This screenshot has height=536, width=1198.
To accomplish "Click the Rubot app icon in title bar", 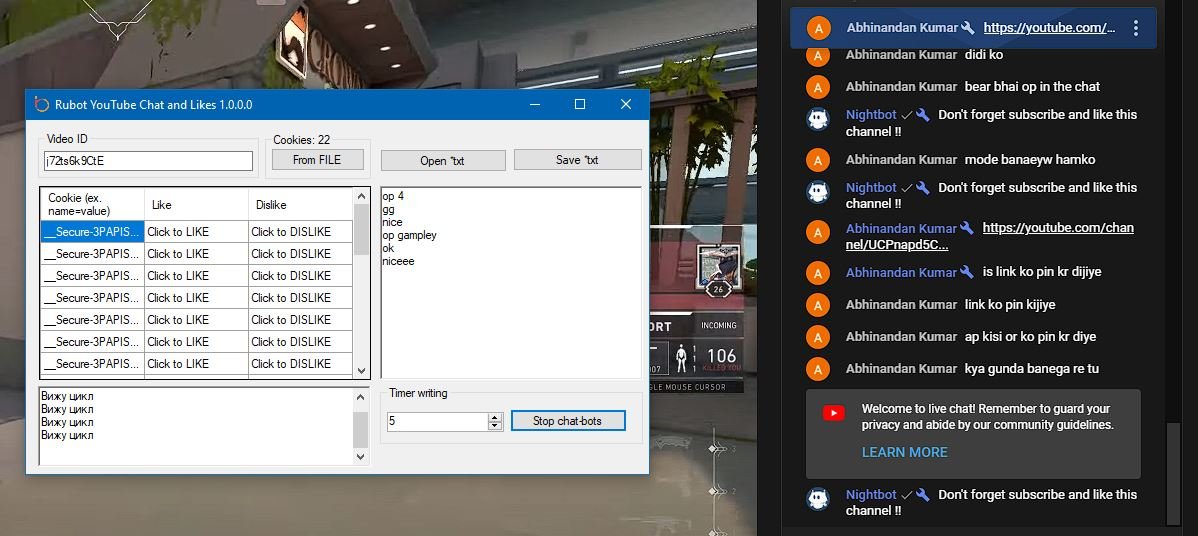I will coord(41,104).
